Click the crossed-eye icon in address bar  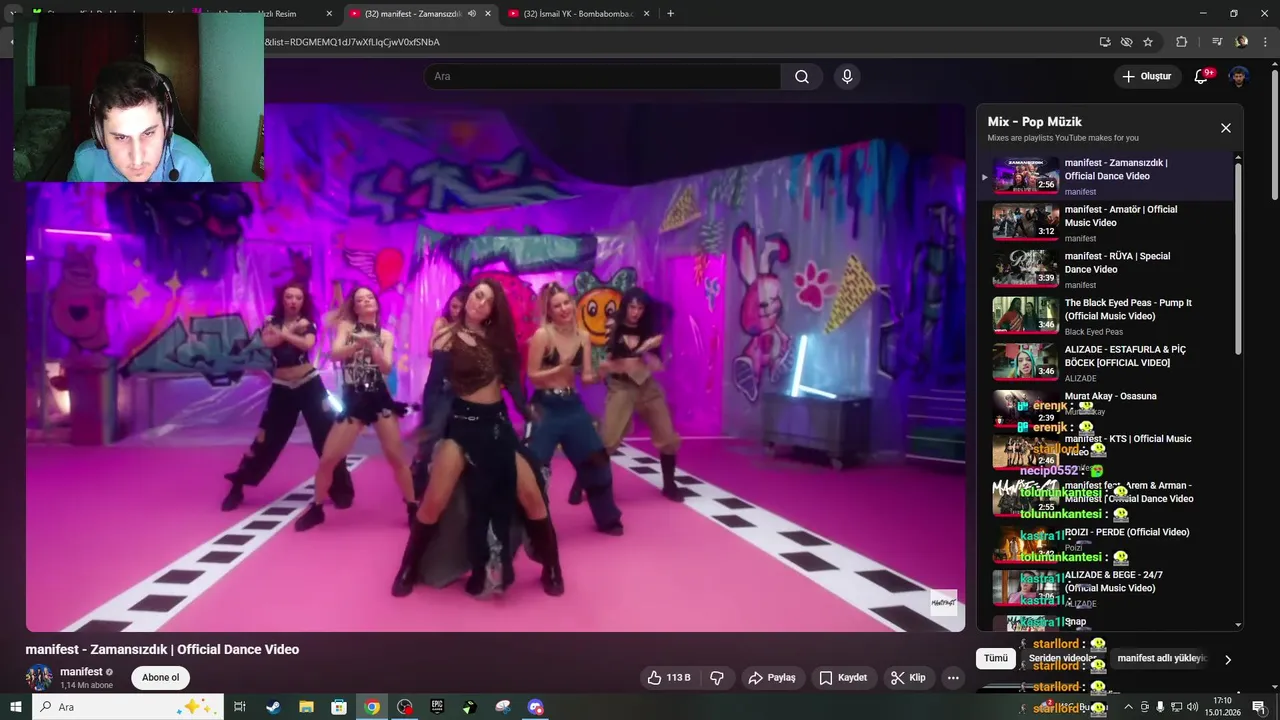pyautogui.click(x=1127, y=42)
